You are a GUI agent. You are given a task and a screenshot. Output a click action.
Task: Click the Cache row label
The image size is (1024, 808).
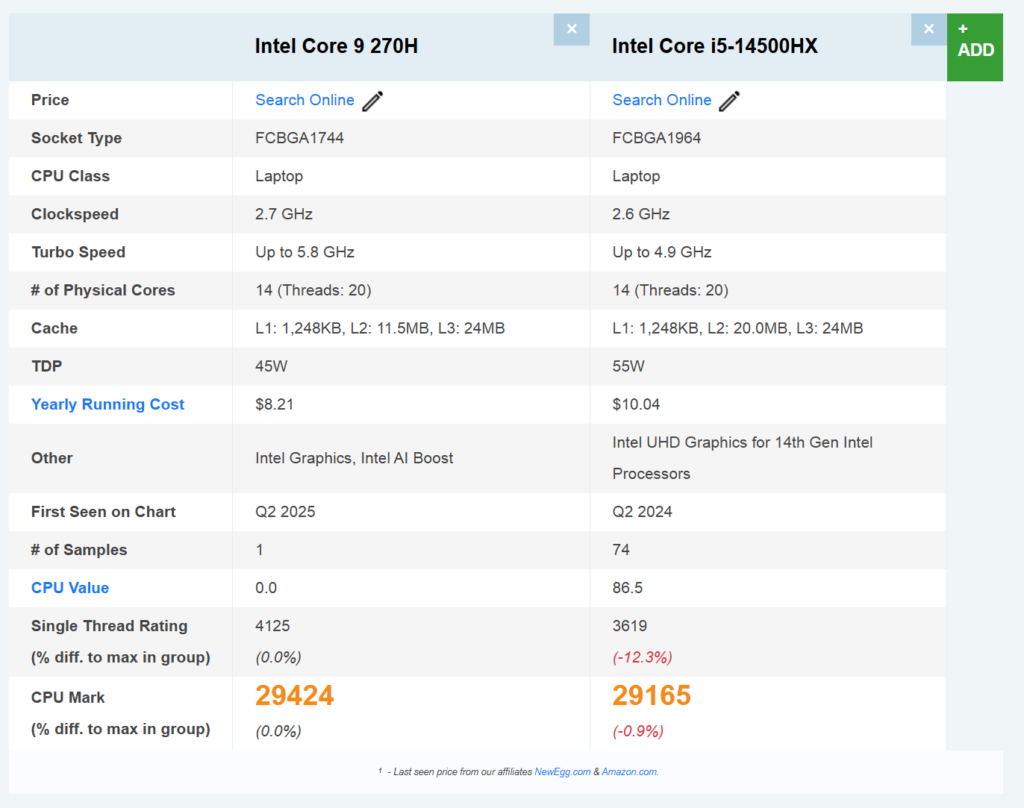54,329
